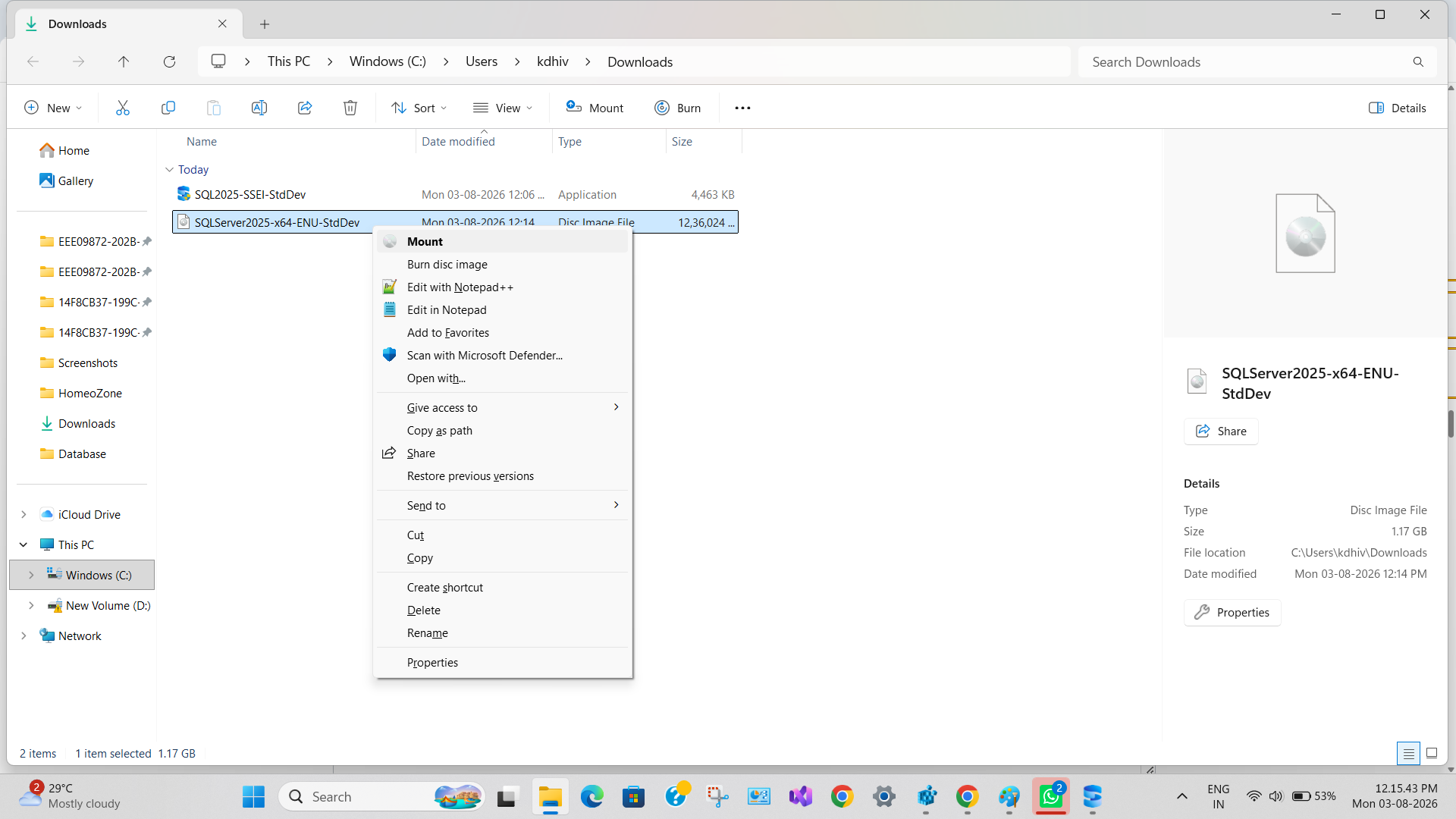Click the taskbar Search box
This screenshot has height=819, width=1456.
382,796
